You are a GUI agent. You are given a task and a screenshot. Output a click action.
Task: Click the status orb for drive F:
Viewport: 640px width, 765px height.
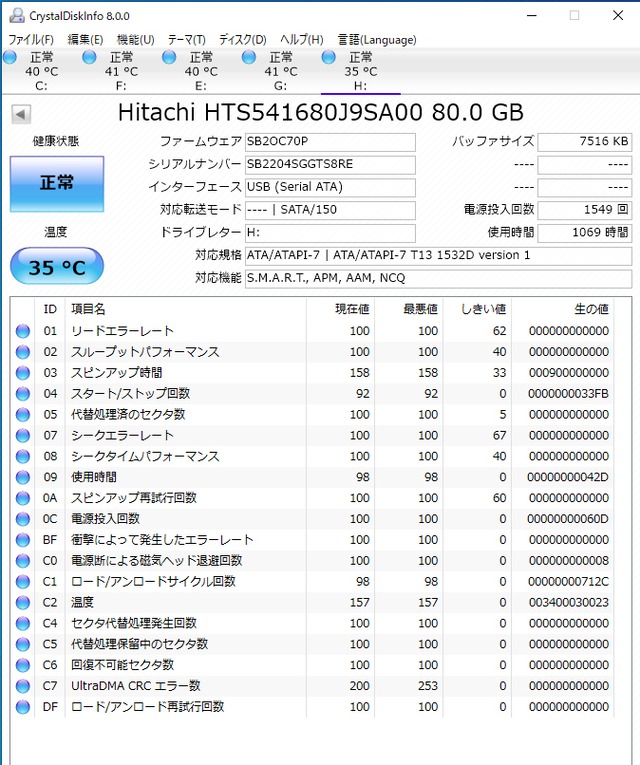[89, 58]
